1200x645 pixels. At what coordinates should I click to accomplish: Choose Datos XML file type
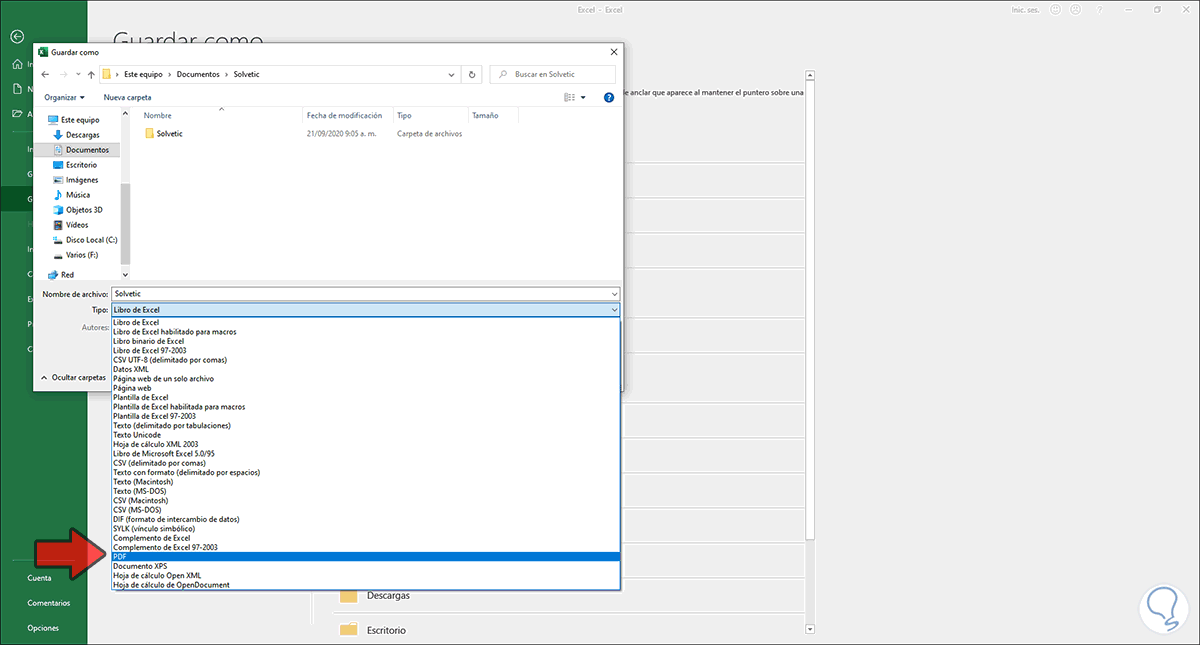(x=366, y=369)
